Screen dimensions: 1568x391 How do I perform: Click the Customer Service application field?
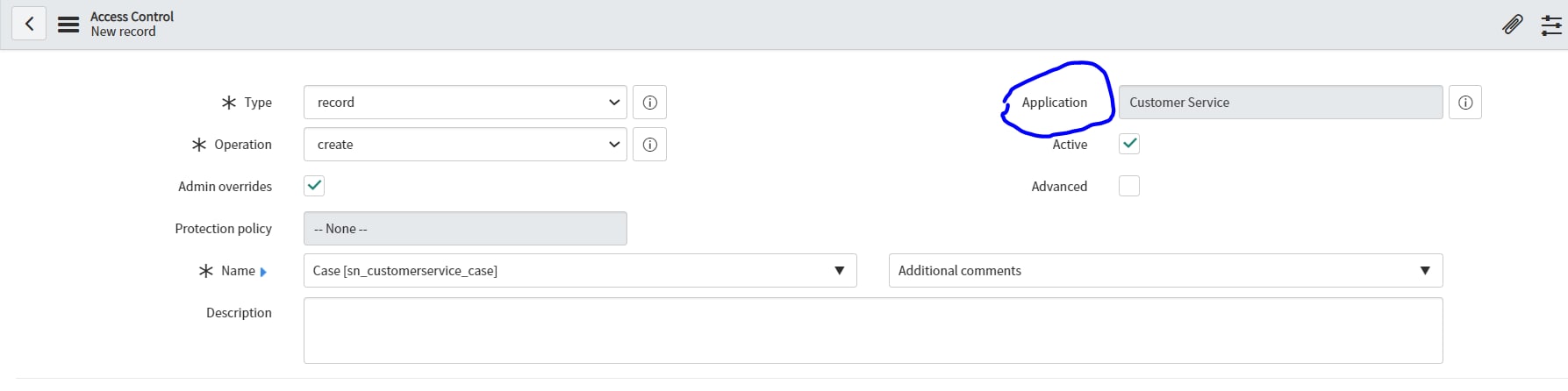click(1280, 103)
